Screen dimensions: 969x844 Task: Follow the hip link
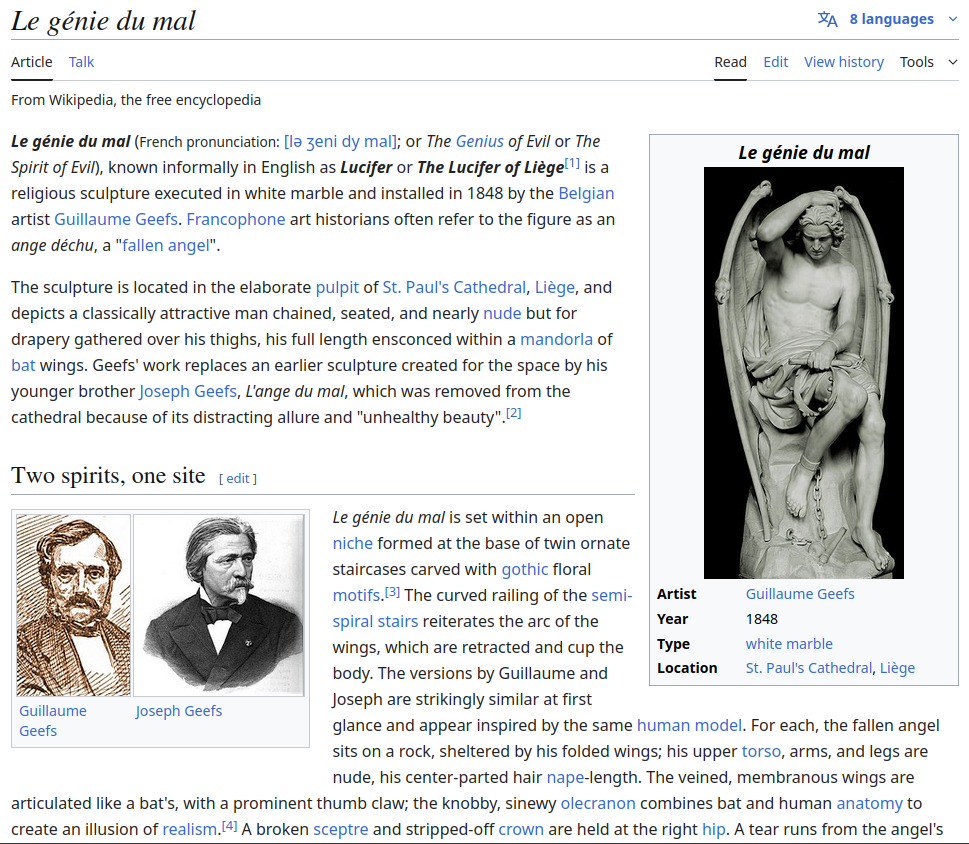click(x=714, y=829)
